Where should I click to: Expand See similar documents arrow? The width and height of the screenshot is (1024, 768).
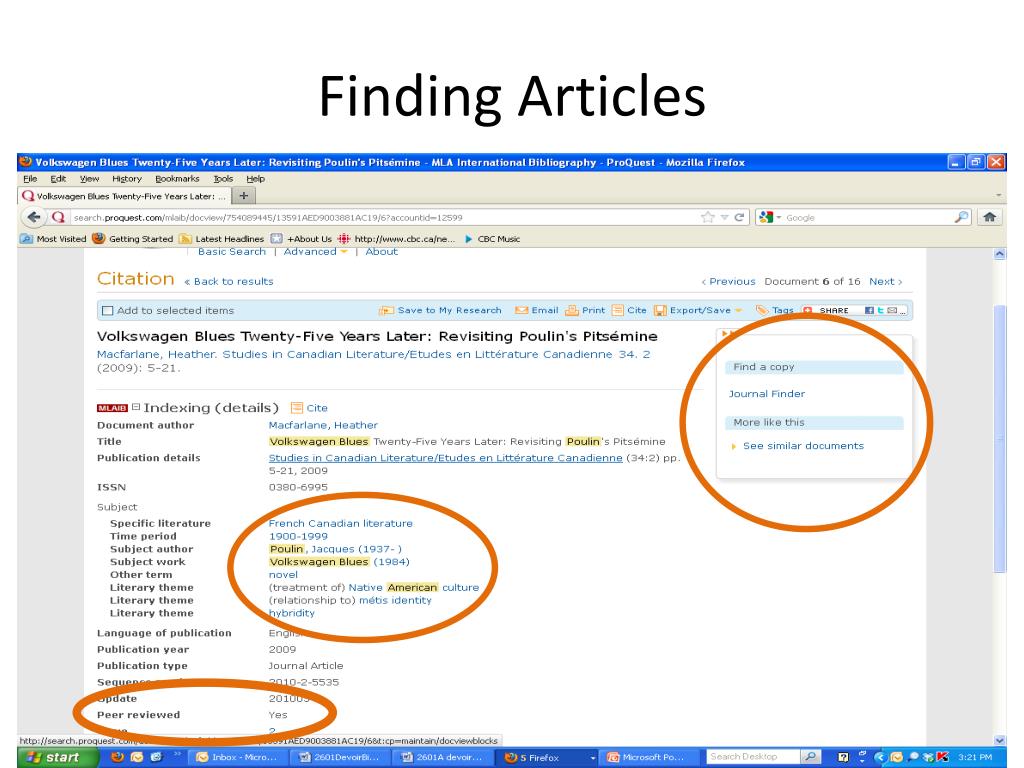click(x=733, y=446)
